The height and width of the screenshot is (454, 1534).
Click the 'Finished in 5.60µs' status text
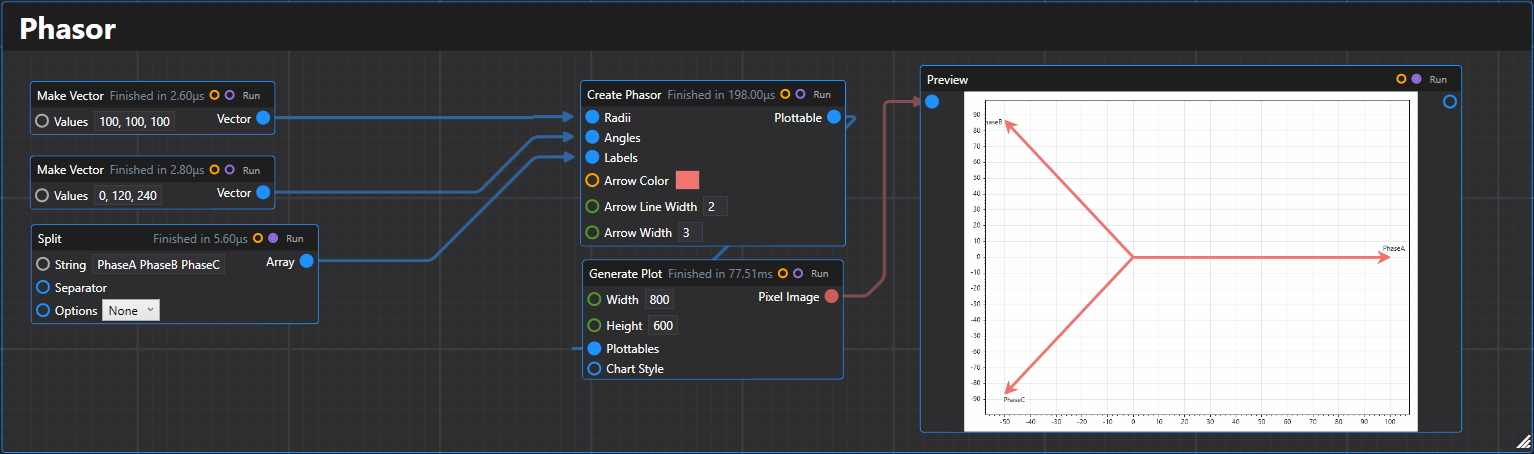(201, 239)
